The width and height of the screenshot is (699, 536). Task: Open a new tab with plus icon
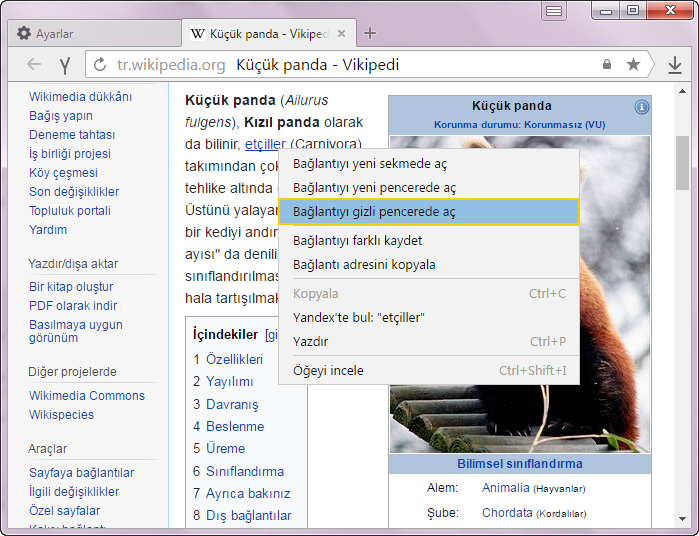click(370, 33)
